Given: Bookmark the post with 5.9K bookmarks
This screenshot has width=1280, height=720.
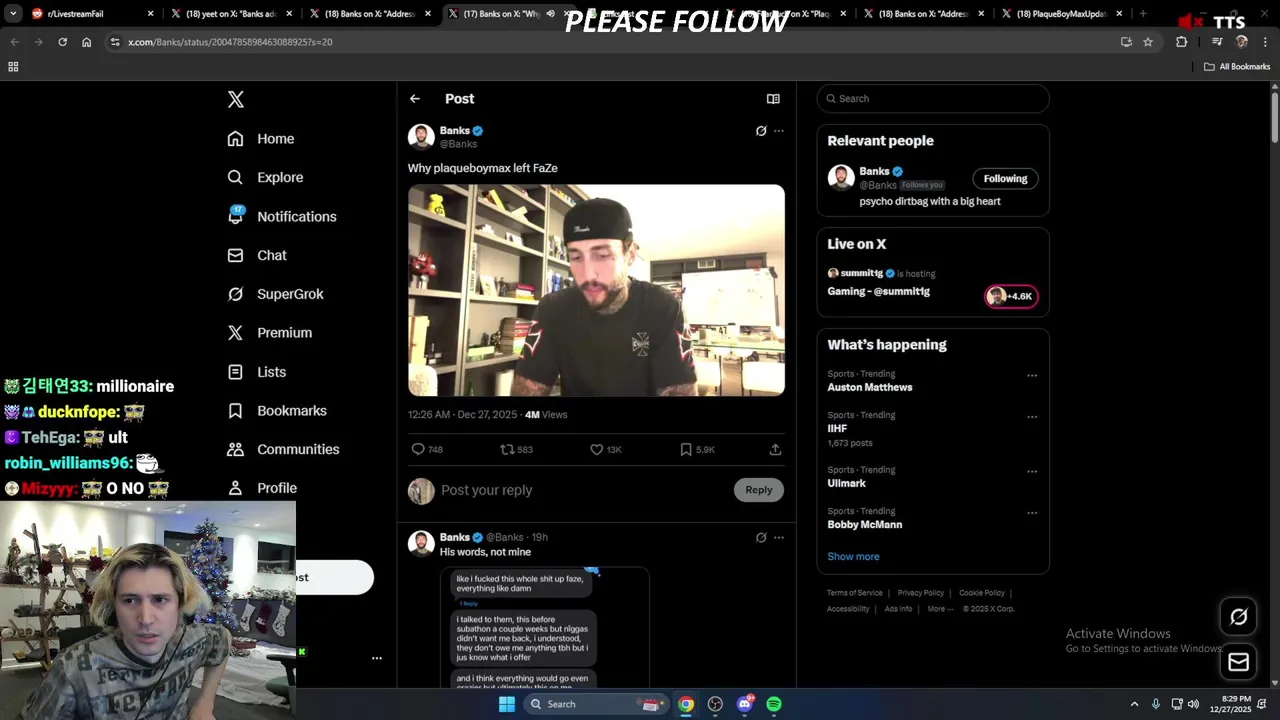Looking at the screenshot, I should [697, 450].
